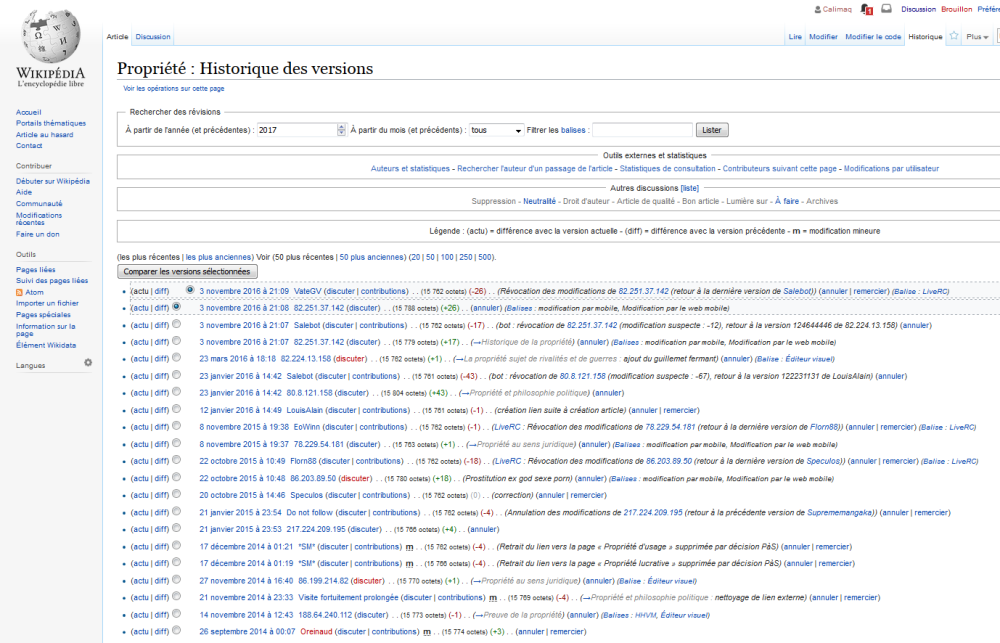Click Comparer les versions sélectionnées button
The height and width of the screenshot is (643, 1000).
tap(187, 272)
